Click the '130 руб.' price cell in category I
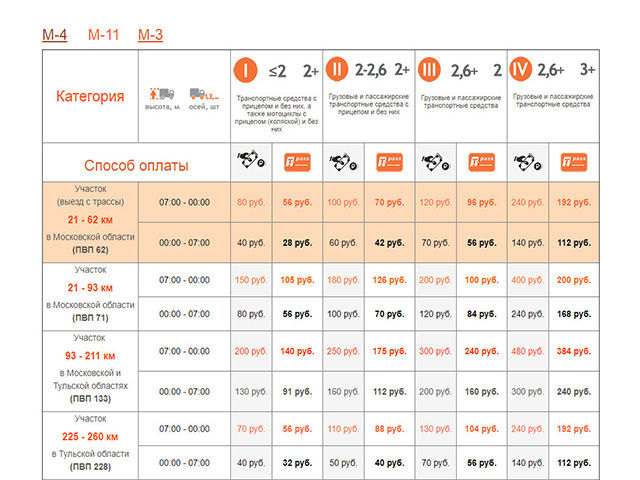 pyautogui.click(x=251, y=391)
